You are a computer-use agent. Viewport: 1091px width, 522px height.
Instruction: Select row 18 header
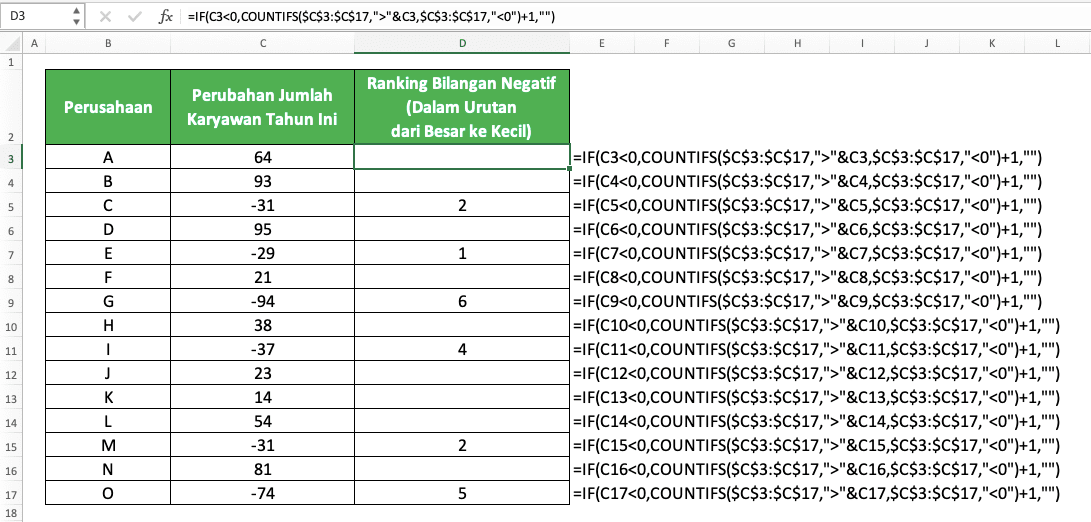click(x=11, y=514)
